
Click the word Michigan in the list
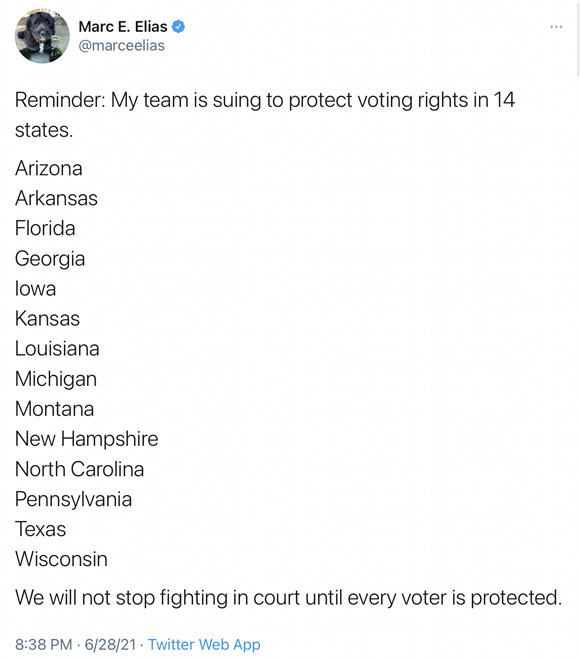pos(56,379)
